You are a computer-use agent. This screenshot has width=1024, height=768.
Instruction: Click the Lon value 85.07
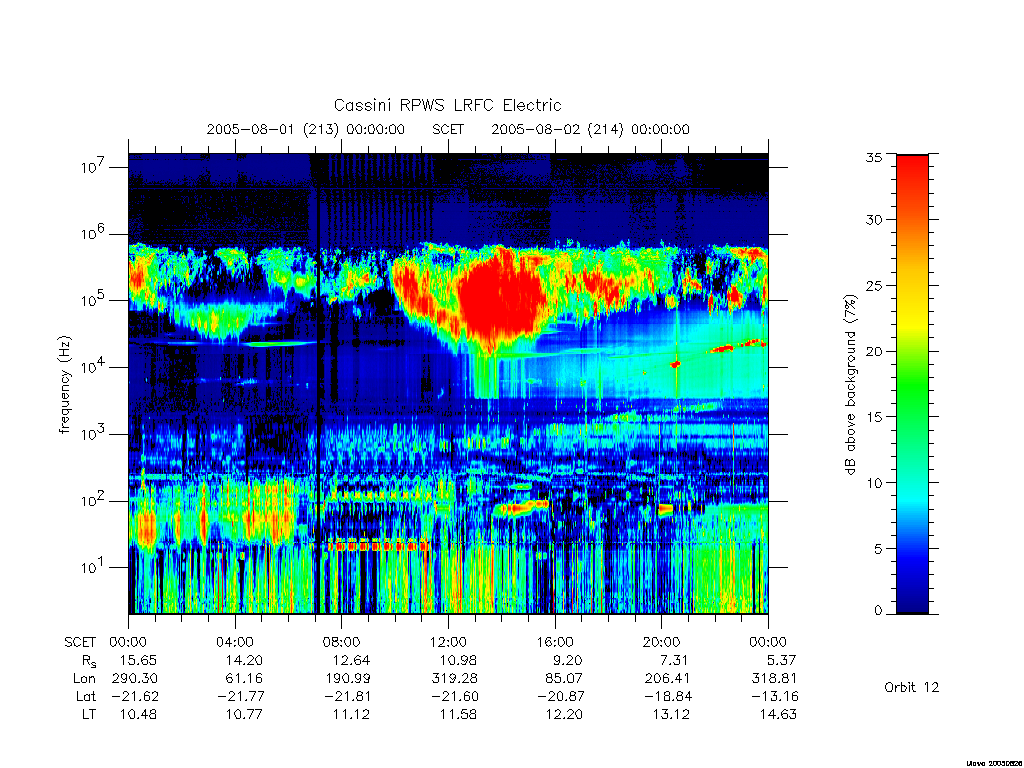[564, 679]
